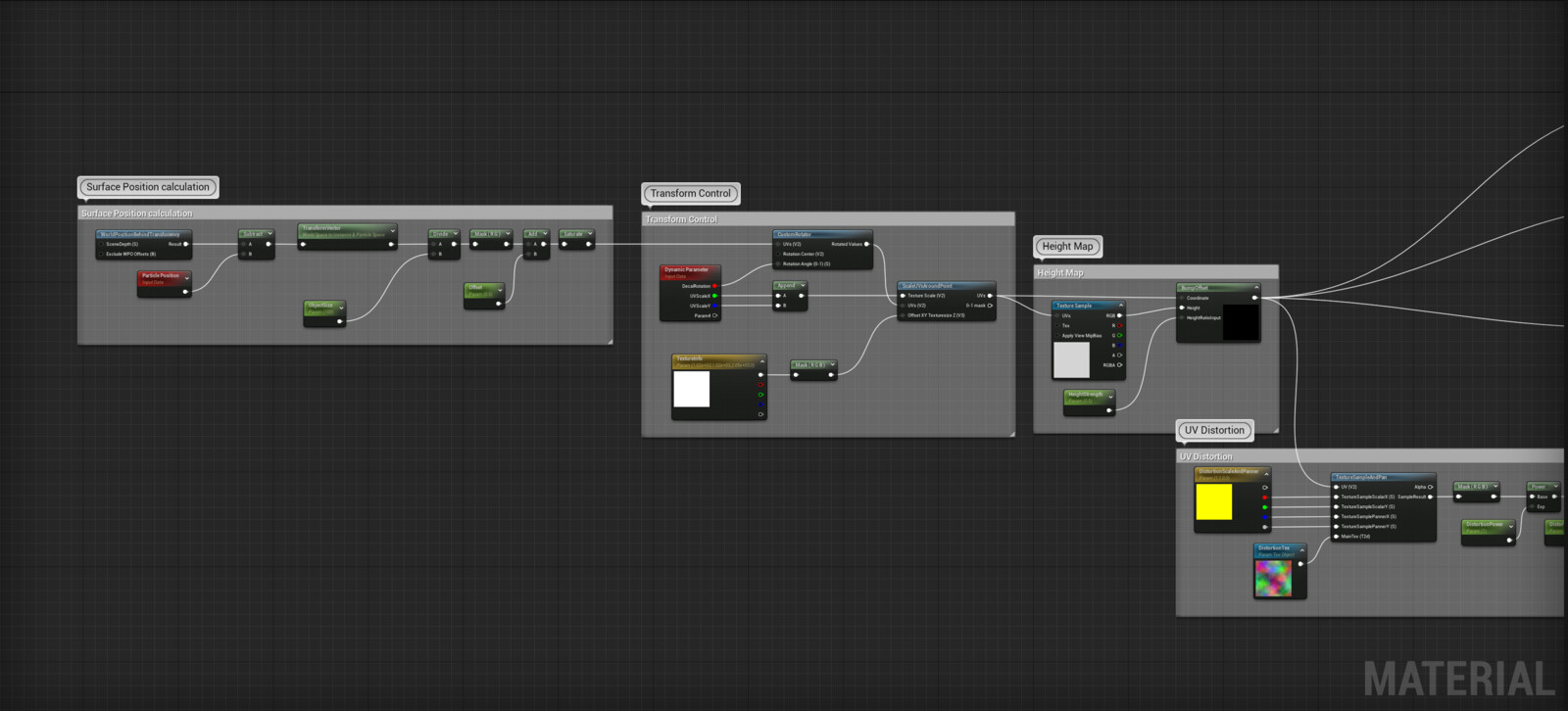This screenshot has height=711, width=1568.
Task: Collapse the Subtract node chevron
Action: tap(269, 234)
